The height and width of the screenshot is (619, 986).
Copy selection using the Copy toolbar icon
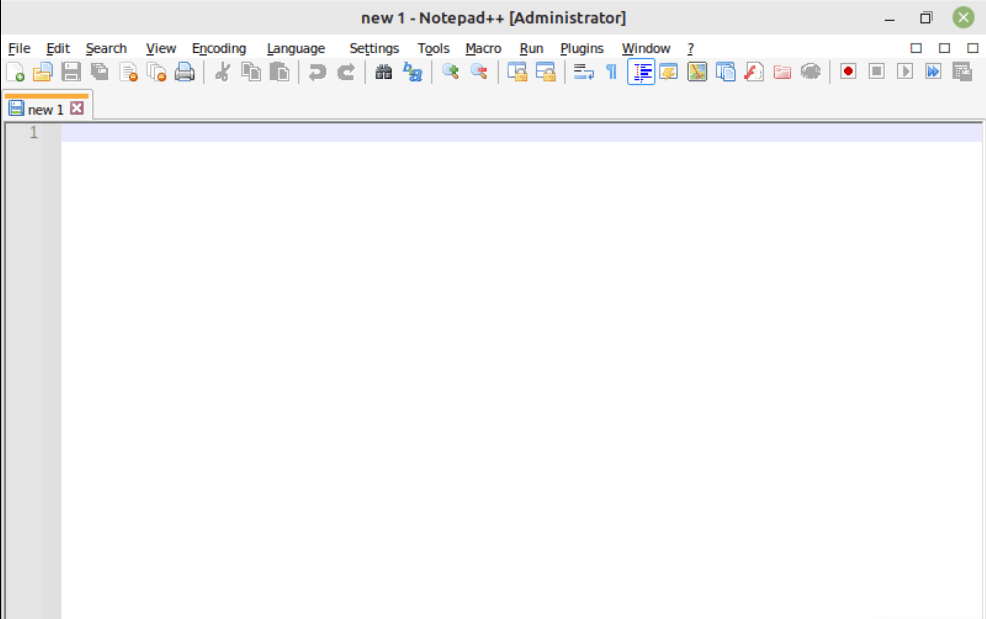pyautogui.click(x=251, y=72)
